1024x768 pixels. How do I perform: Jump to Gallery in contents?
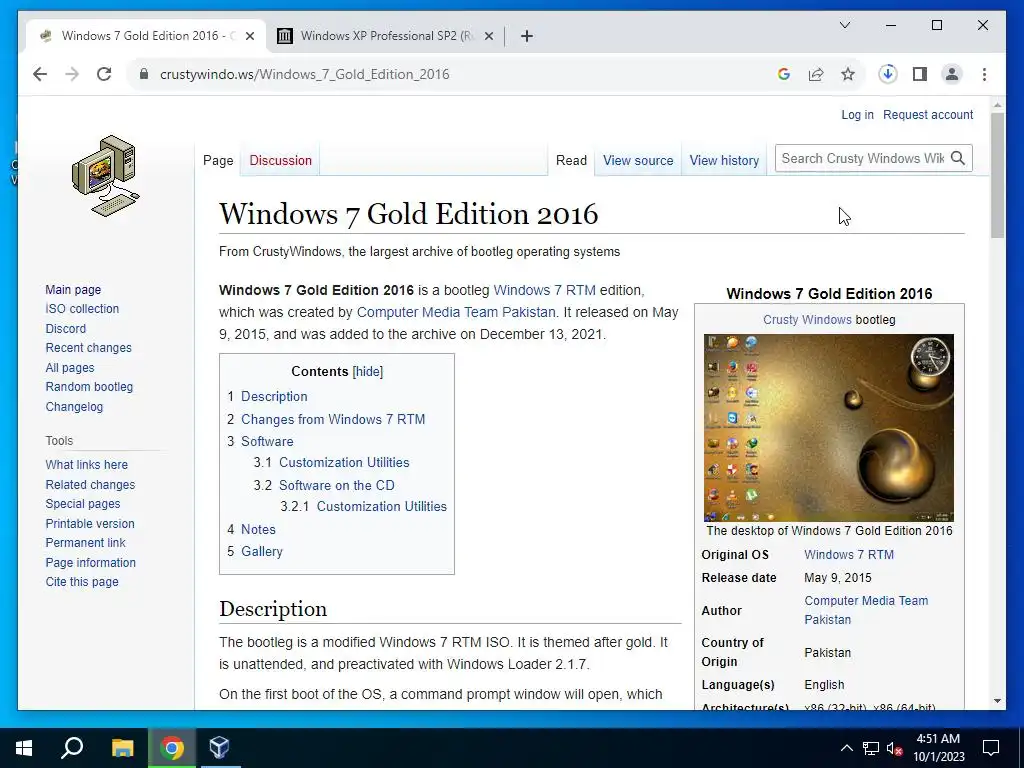coord(261,551)
